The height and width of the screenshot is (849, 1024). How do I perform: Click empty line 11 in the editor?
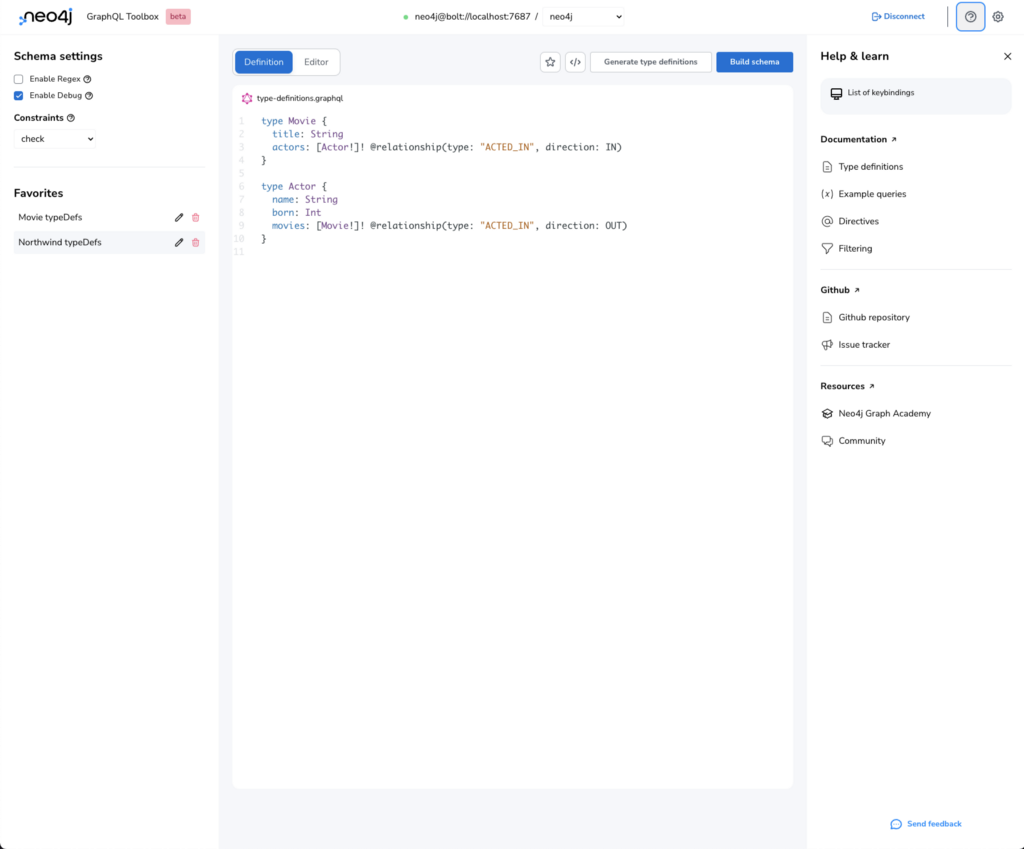(513, 252)
